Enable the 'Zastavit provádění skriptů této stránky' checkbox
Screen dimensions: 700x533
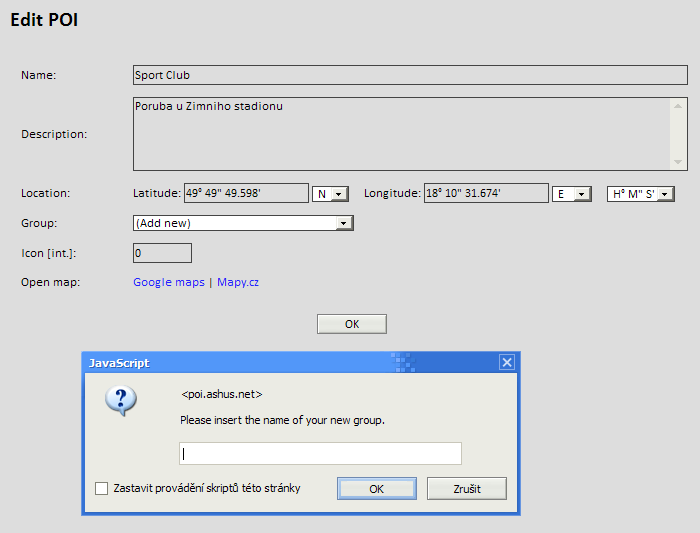(101, 488)
